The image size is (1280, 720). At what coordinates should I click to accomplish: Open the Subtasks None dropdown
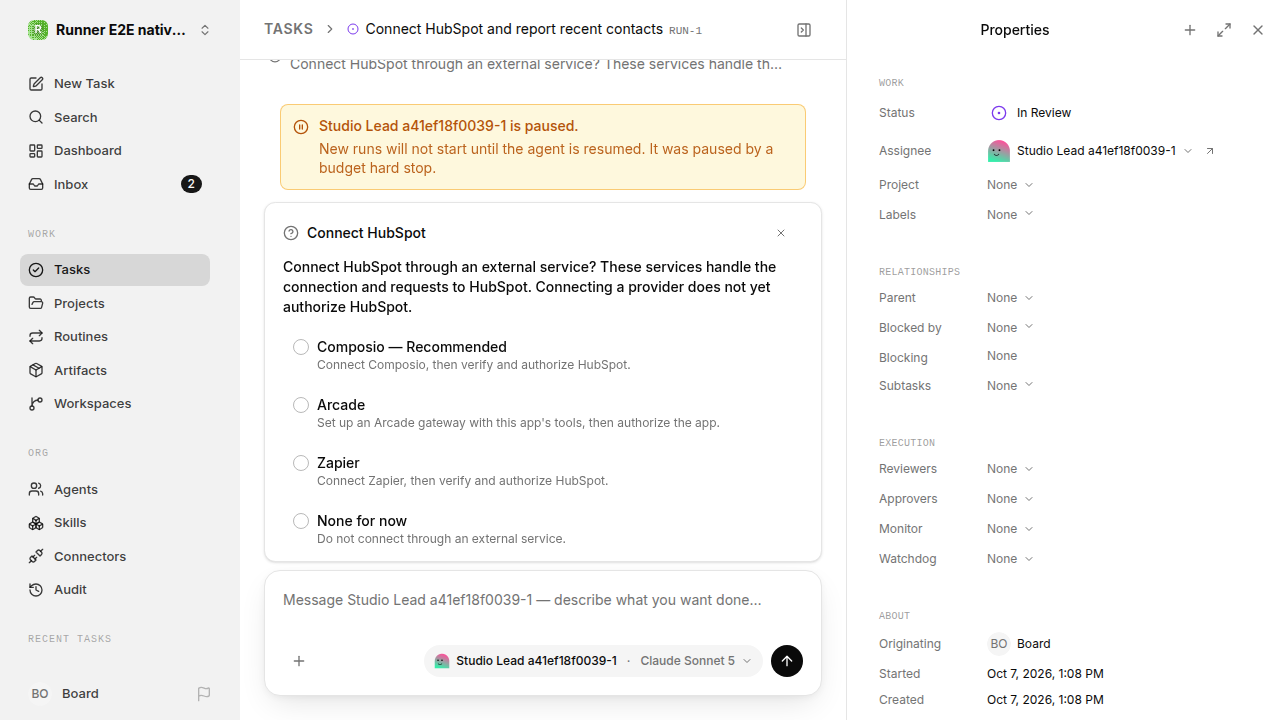[1010, 386]
